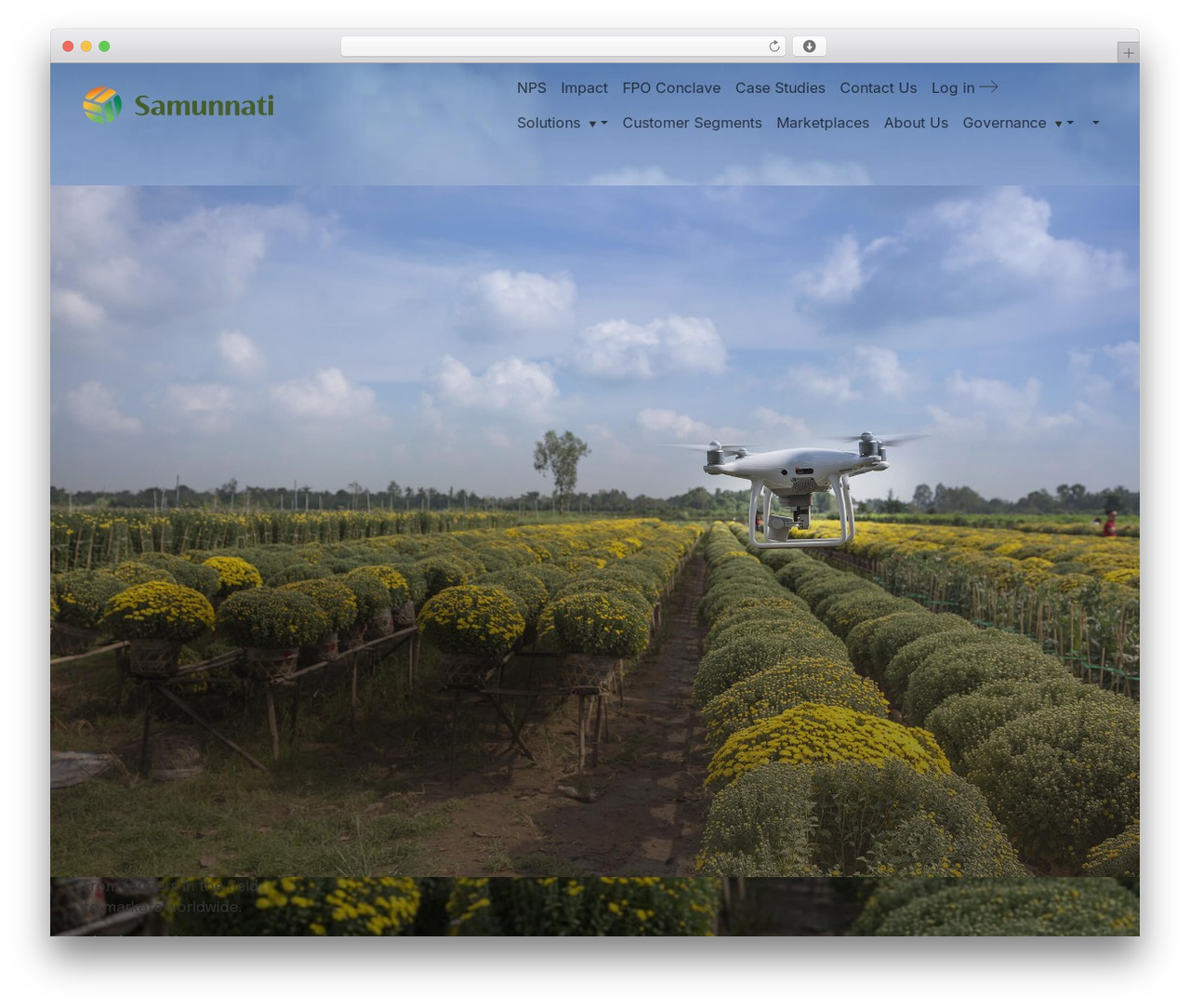Expand the Governance dropdown menu
This screenshot has width=1190, height=1008.
pyautogui.click(x=1018, y=123)
